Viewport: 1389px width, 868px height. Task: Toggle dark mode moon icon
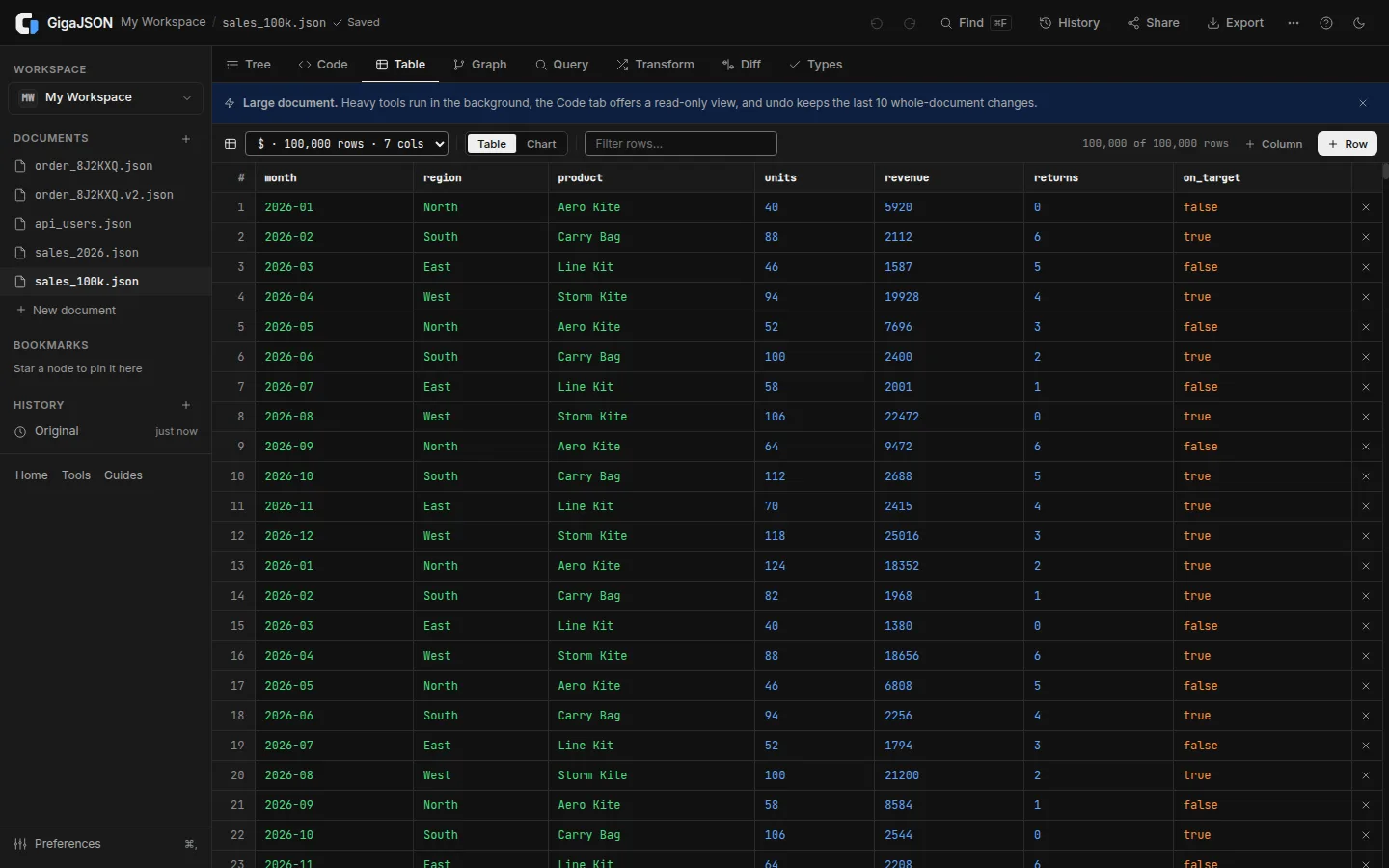(1359, 23)
